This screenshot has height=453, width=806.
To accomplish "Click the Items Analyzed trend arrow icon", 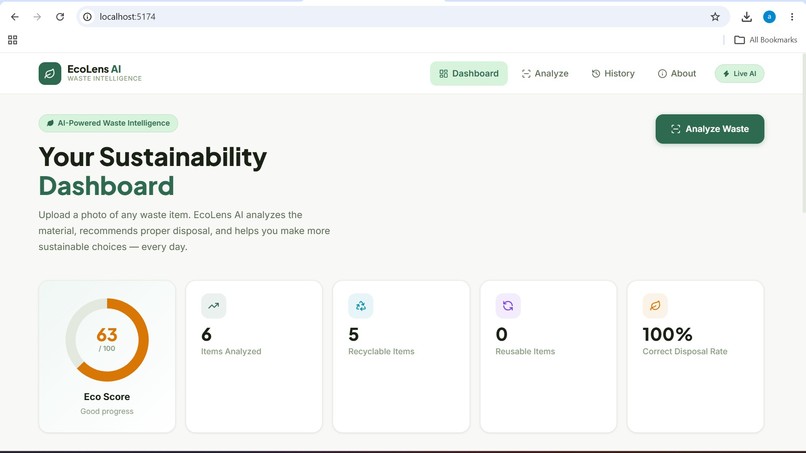I will point(213,306).
